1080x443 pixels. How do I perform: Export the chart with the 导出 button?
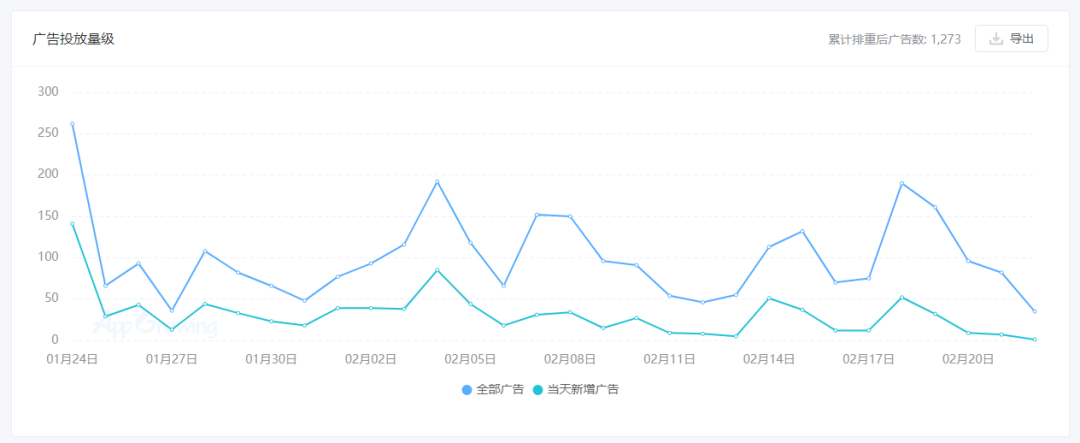coord(1011,39)
